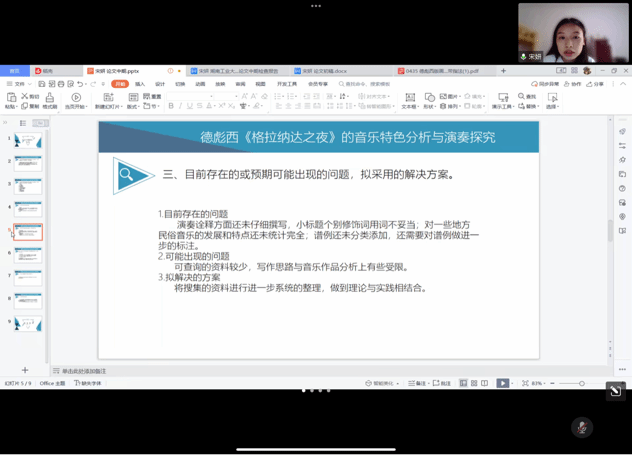Click the Increase Font Size icon
Image resolution: width=632 pixels, height=455 pixels.
(x=245, y=96)
